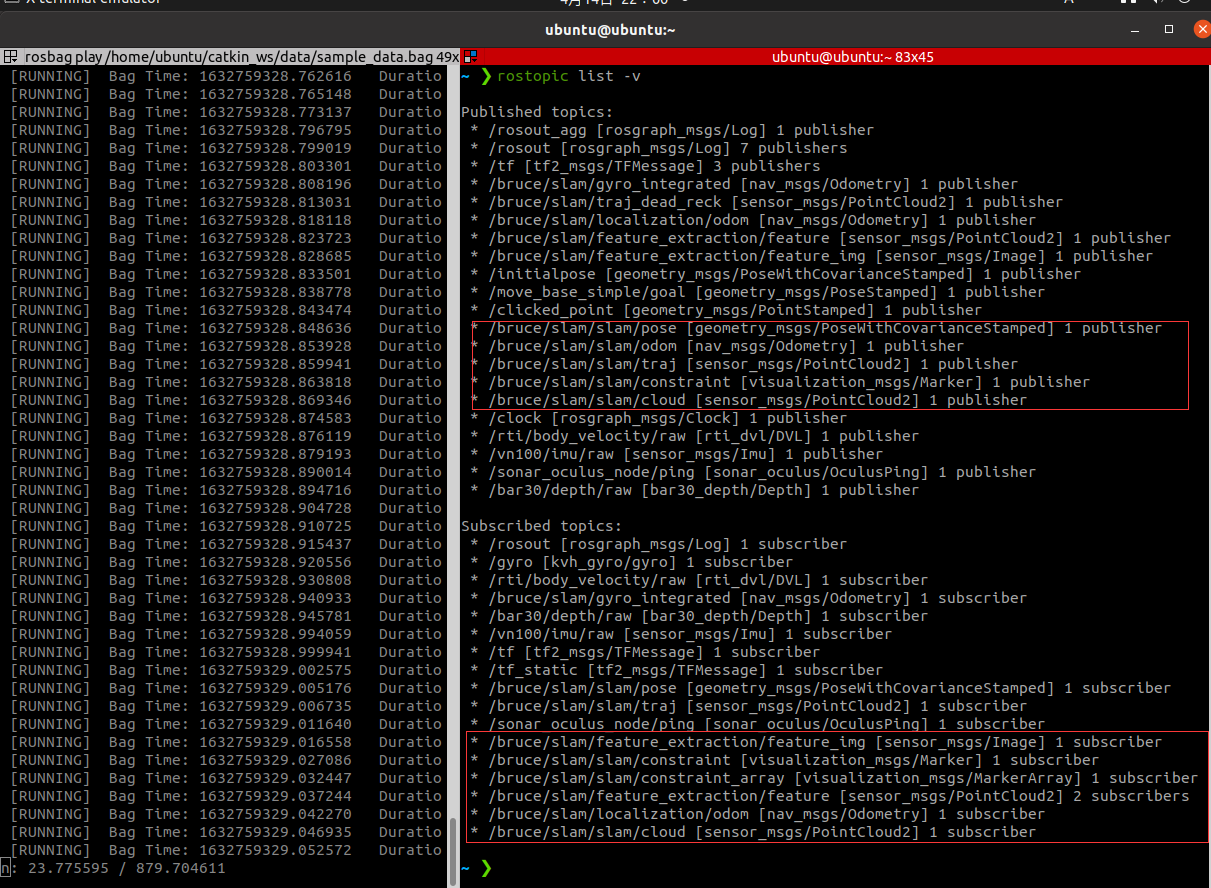The width and height of the screenshot is (1211, 888).
Task: Click the Bag Time 1632759328.762616 line
Action: coord(226,76)
